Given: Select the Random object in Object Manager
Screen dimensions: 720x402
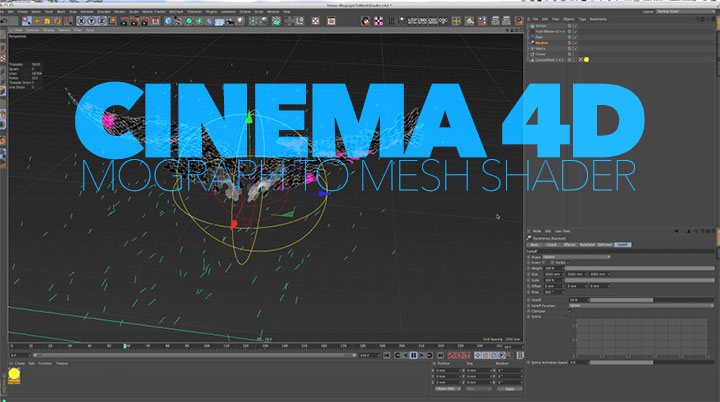Looking at the screenshot, I should point(541,43).
